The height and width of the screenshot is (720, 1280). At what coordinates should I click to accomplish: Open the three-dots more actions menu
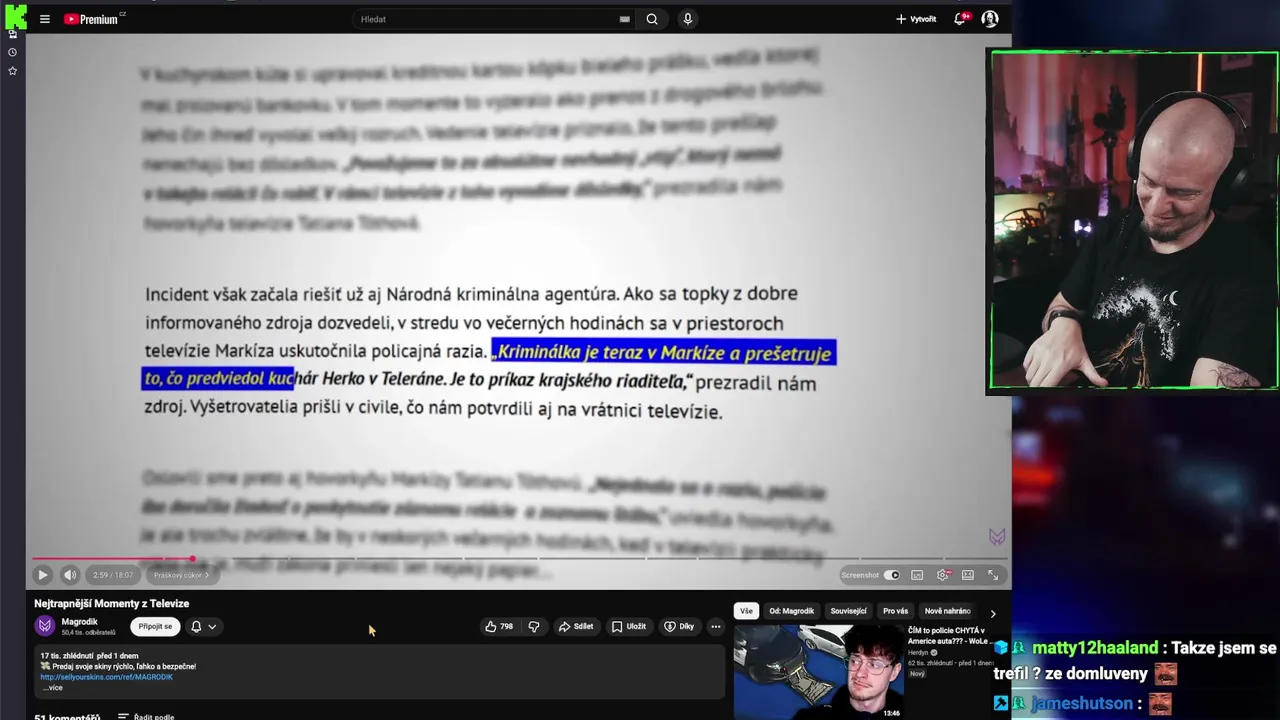[x=715, y=627]
